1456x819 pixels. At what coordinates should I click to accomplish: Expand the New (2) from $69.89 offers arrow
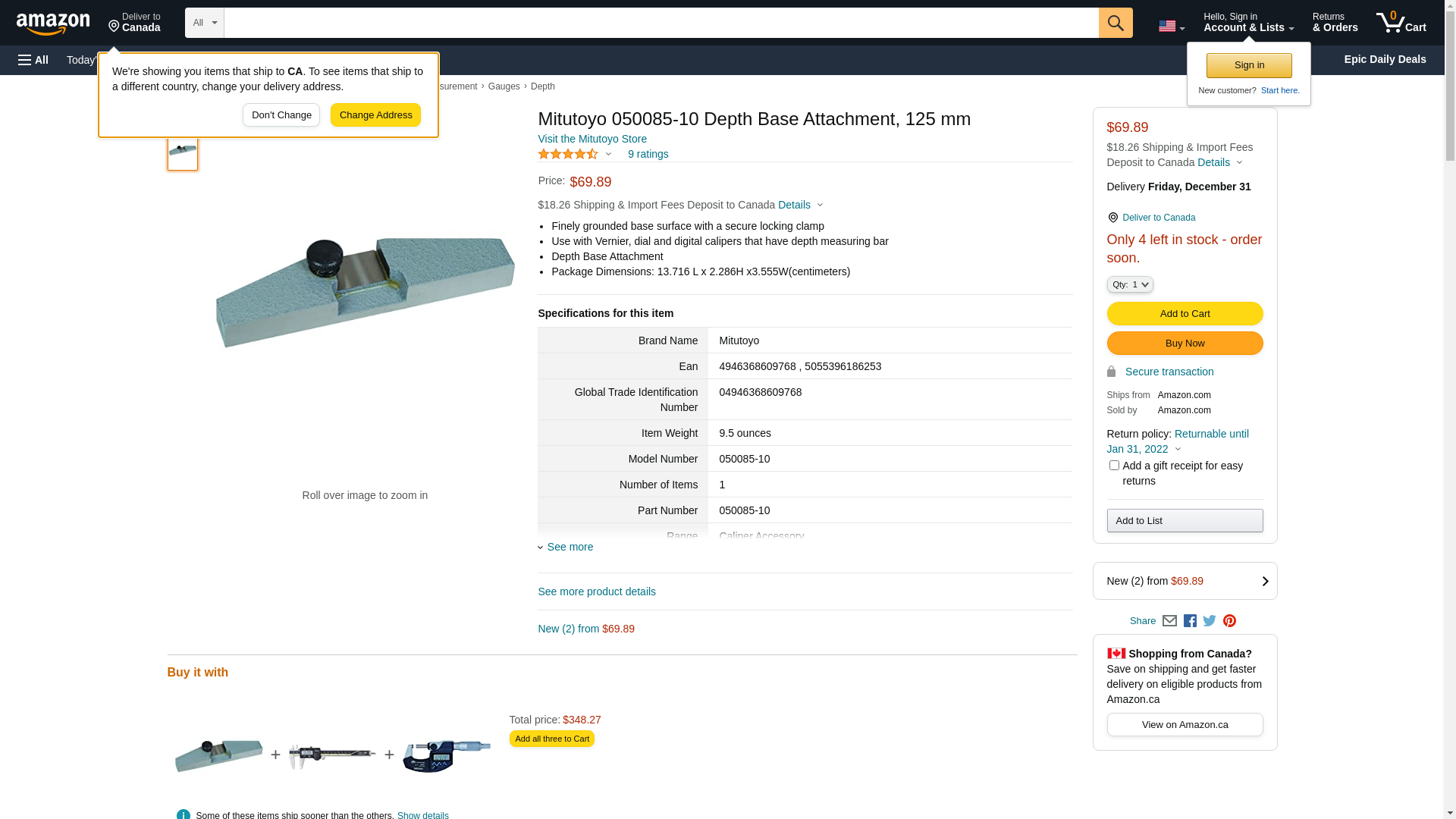[x=1265, y=582]
